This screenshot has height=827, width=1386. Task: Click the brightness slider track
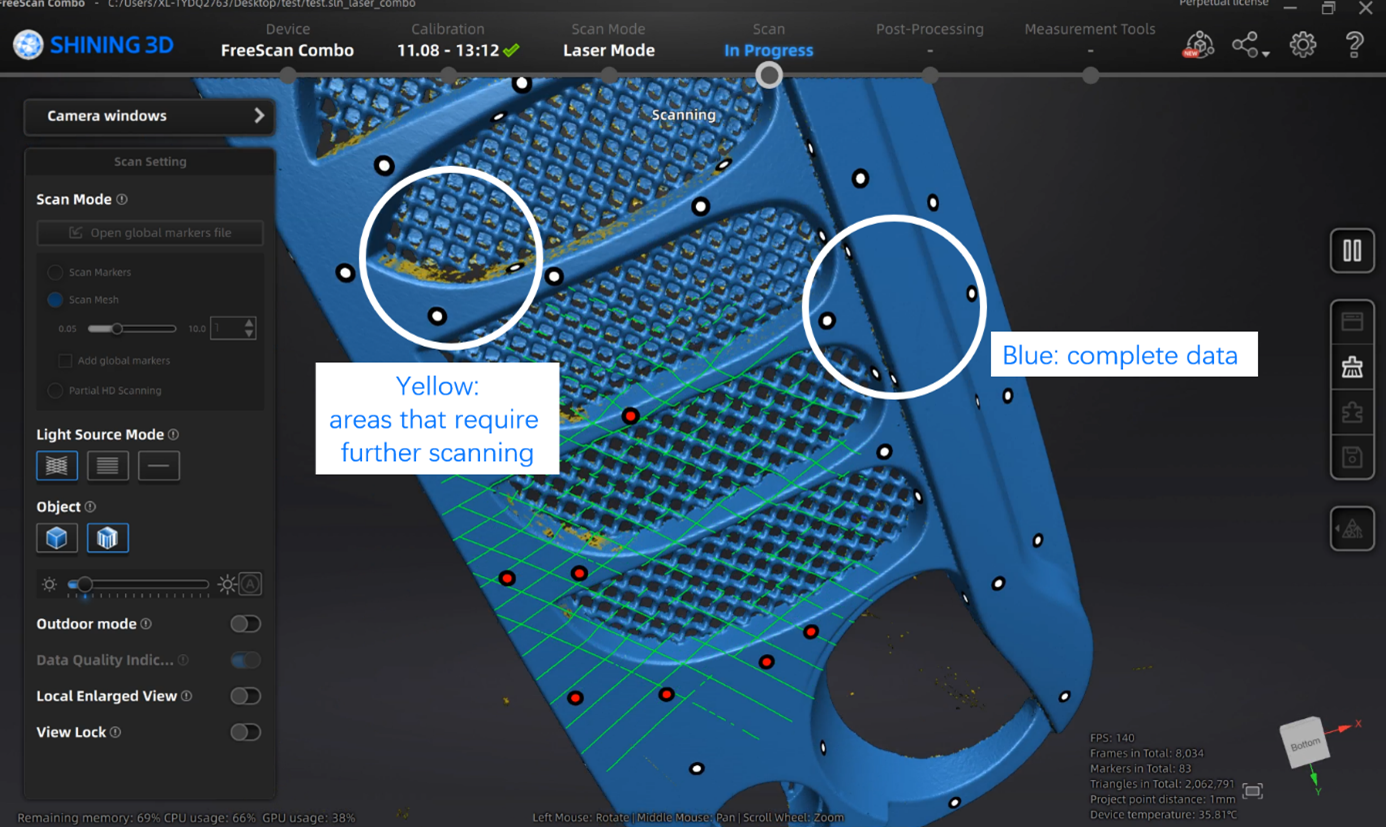click(138, 585)
